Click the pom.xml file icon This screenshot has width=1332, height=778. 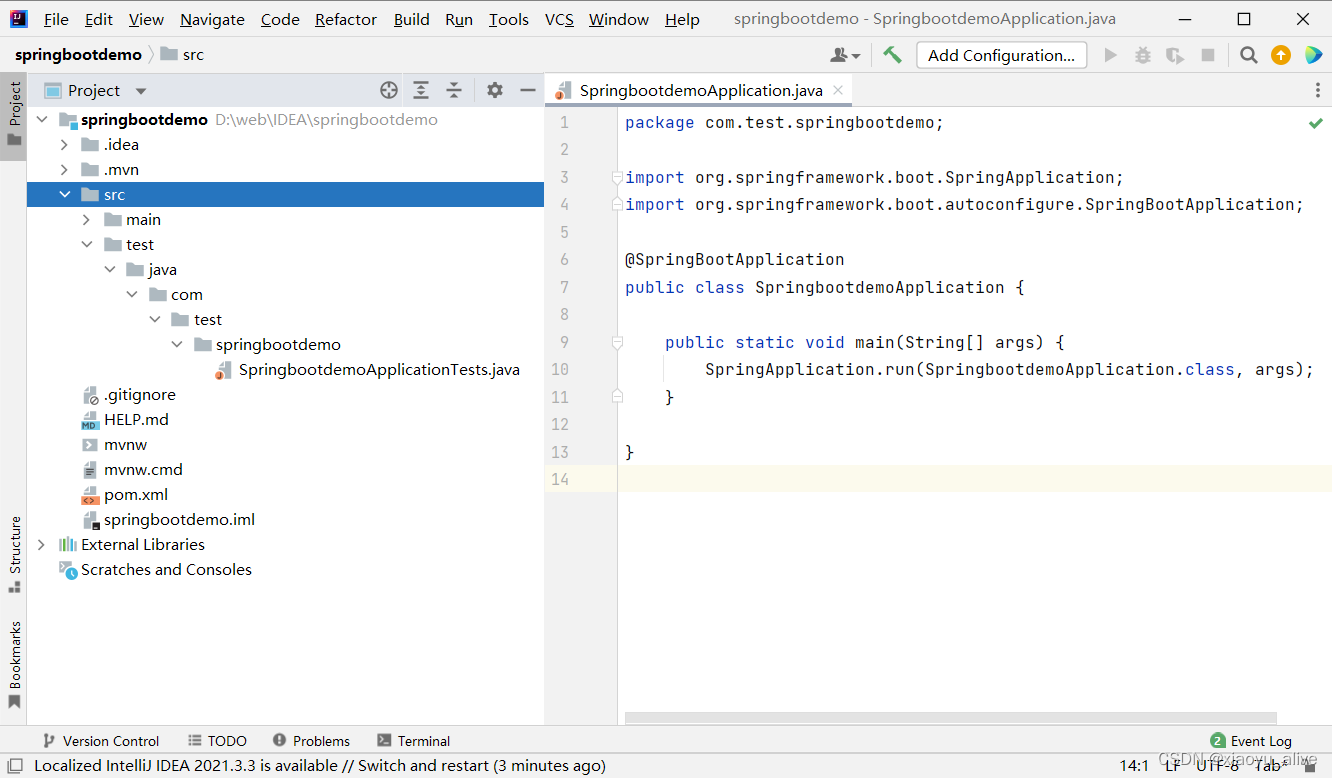pyautogui.click(x=90, y=495)
